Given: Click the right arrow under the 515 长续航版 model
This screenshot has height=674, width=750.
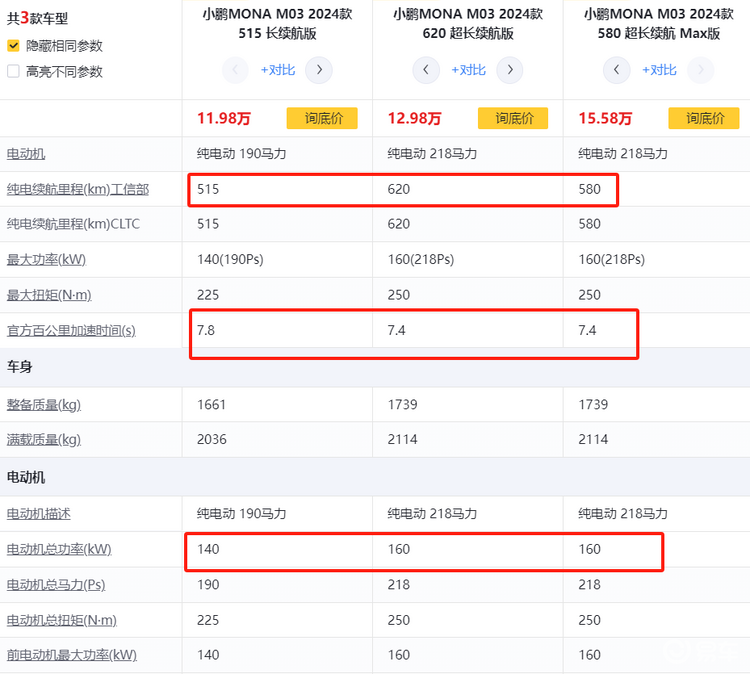Looking at the screenshot, I should click(x=319, y=70).
